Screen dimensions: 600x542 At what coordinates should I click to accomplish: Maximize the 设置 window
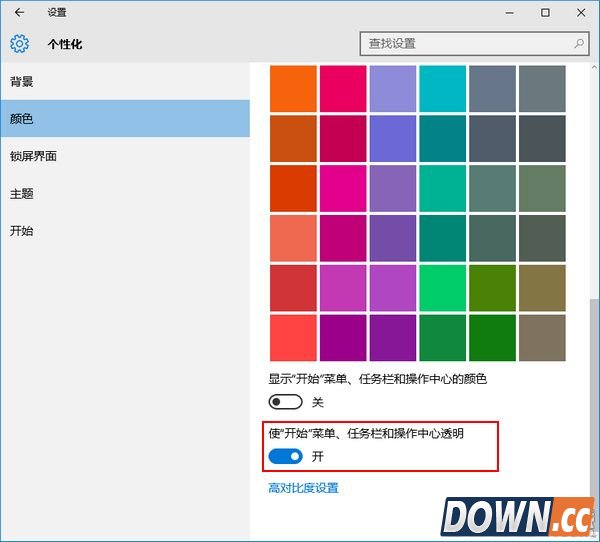pos(545,13)
